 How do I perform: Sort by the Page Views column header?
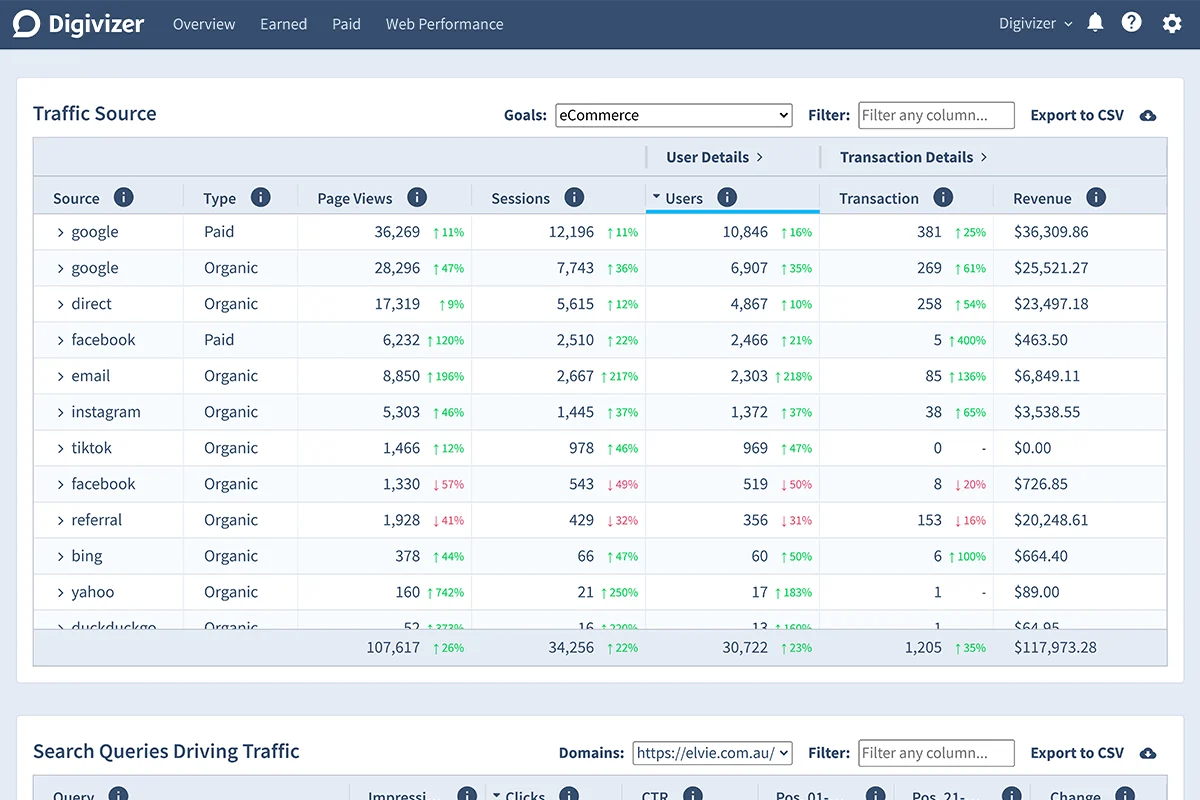[355, 198]
